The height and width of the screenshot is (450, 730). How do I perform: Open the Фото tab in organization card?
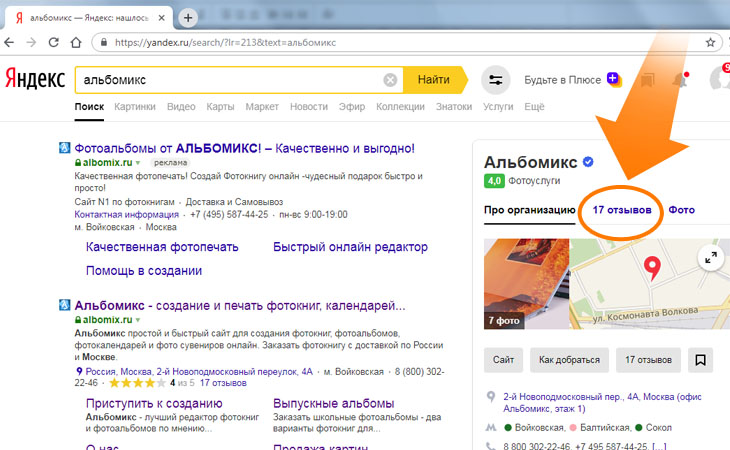pos(681,210)
